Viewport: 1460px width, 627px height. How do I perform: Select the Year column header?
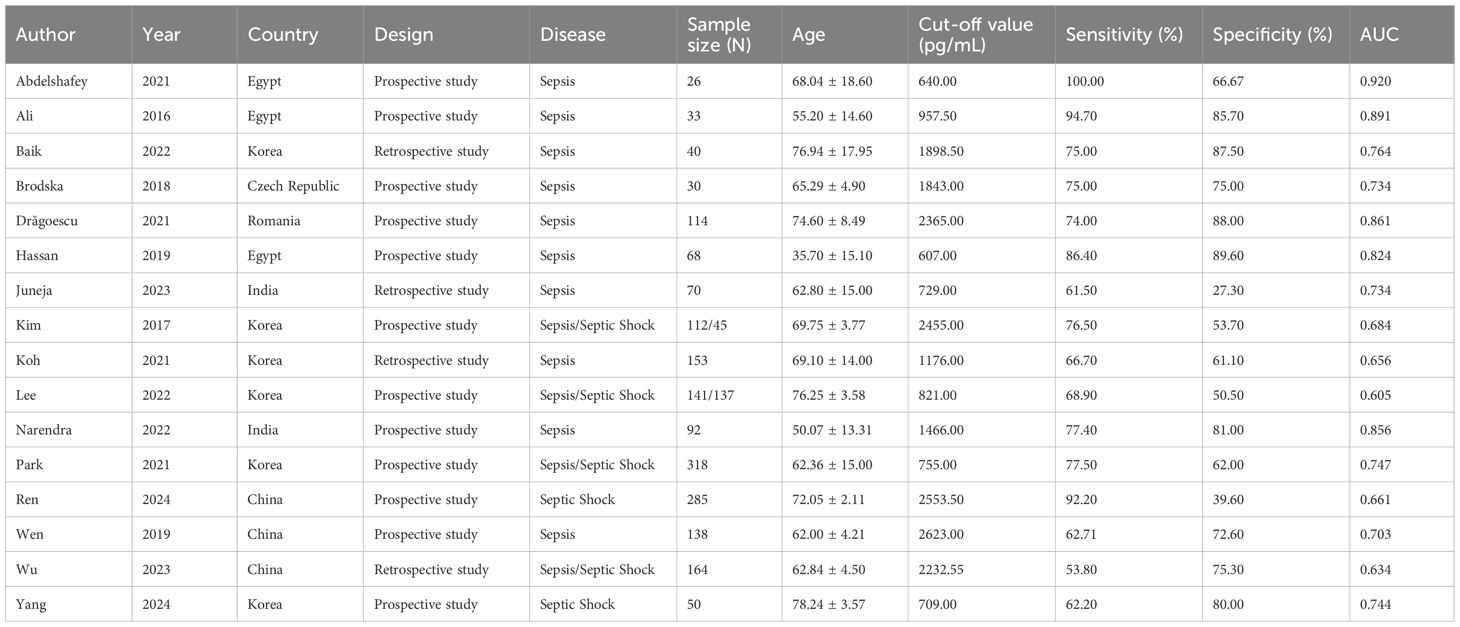(160, 35)
